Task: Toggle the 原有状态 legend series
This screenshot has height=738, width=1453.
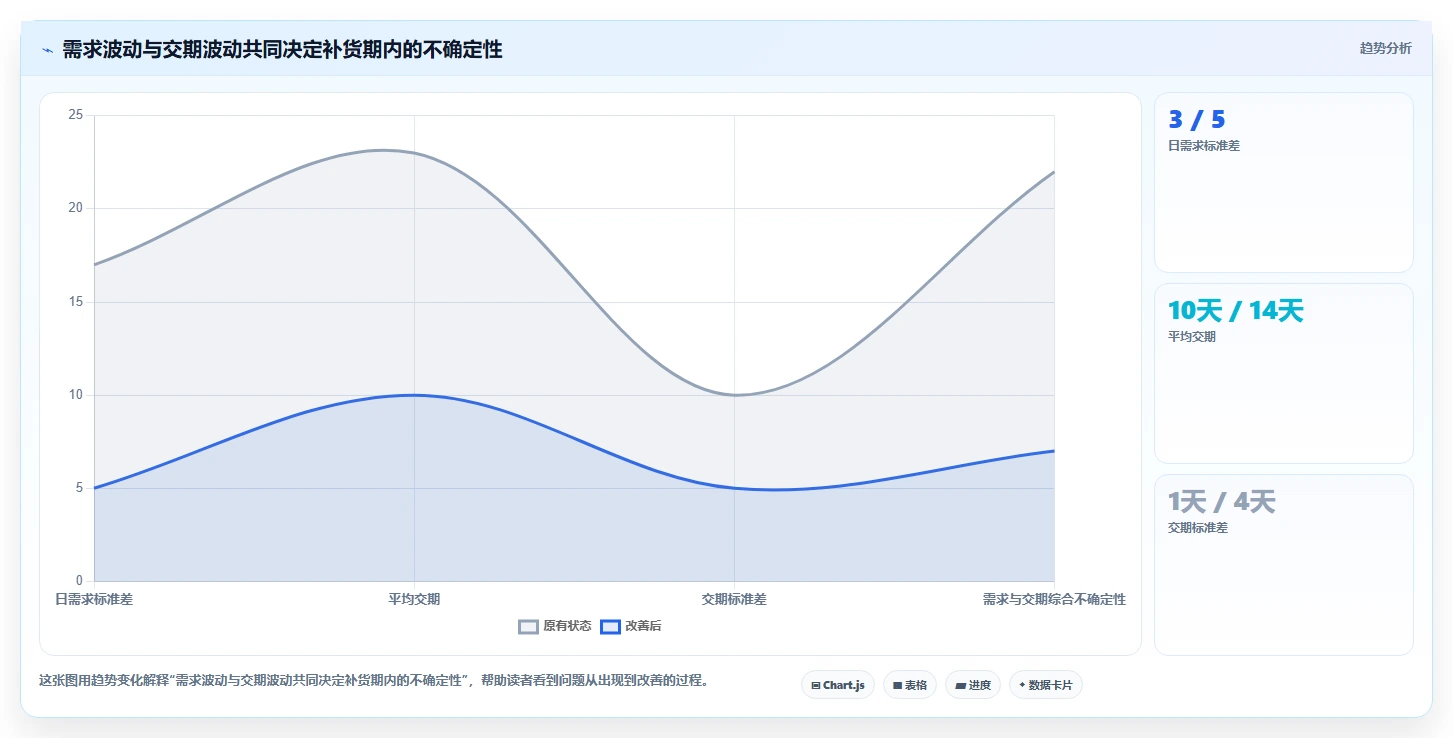Action: [x=555, y=626]
